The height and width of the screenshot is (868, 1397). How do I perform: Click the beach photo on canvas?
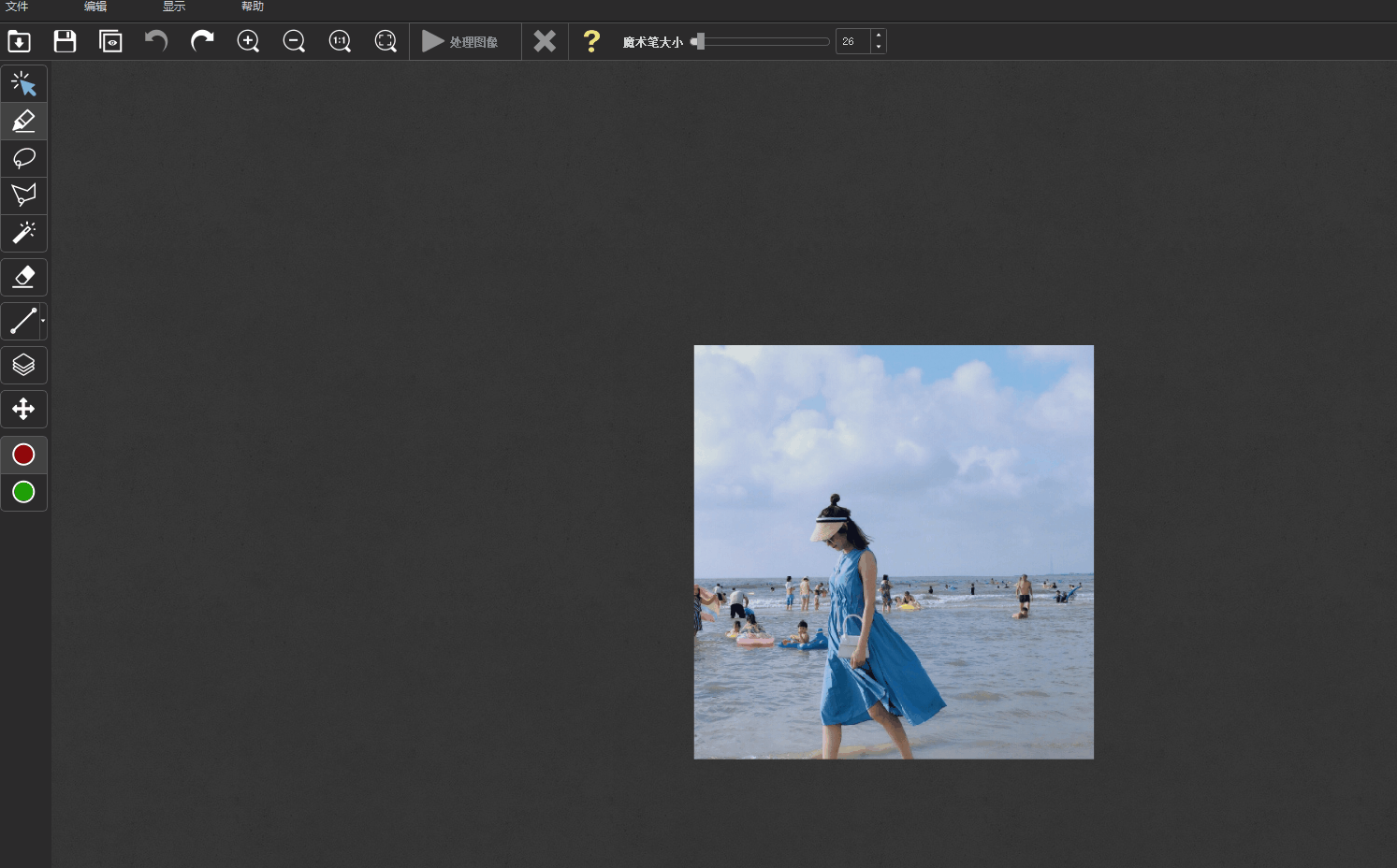click(x=894, y=552)
